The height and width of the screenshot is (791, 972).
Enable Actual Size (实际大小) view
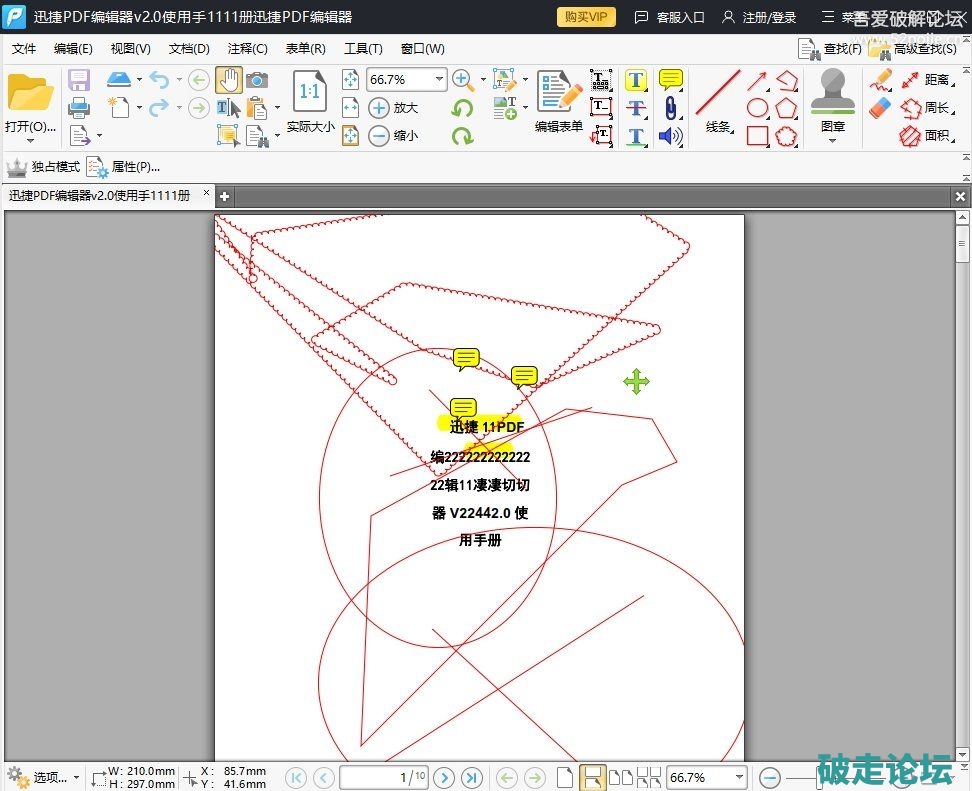310,100
